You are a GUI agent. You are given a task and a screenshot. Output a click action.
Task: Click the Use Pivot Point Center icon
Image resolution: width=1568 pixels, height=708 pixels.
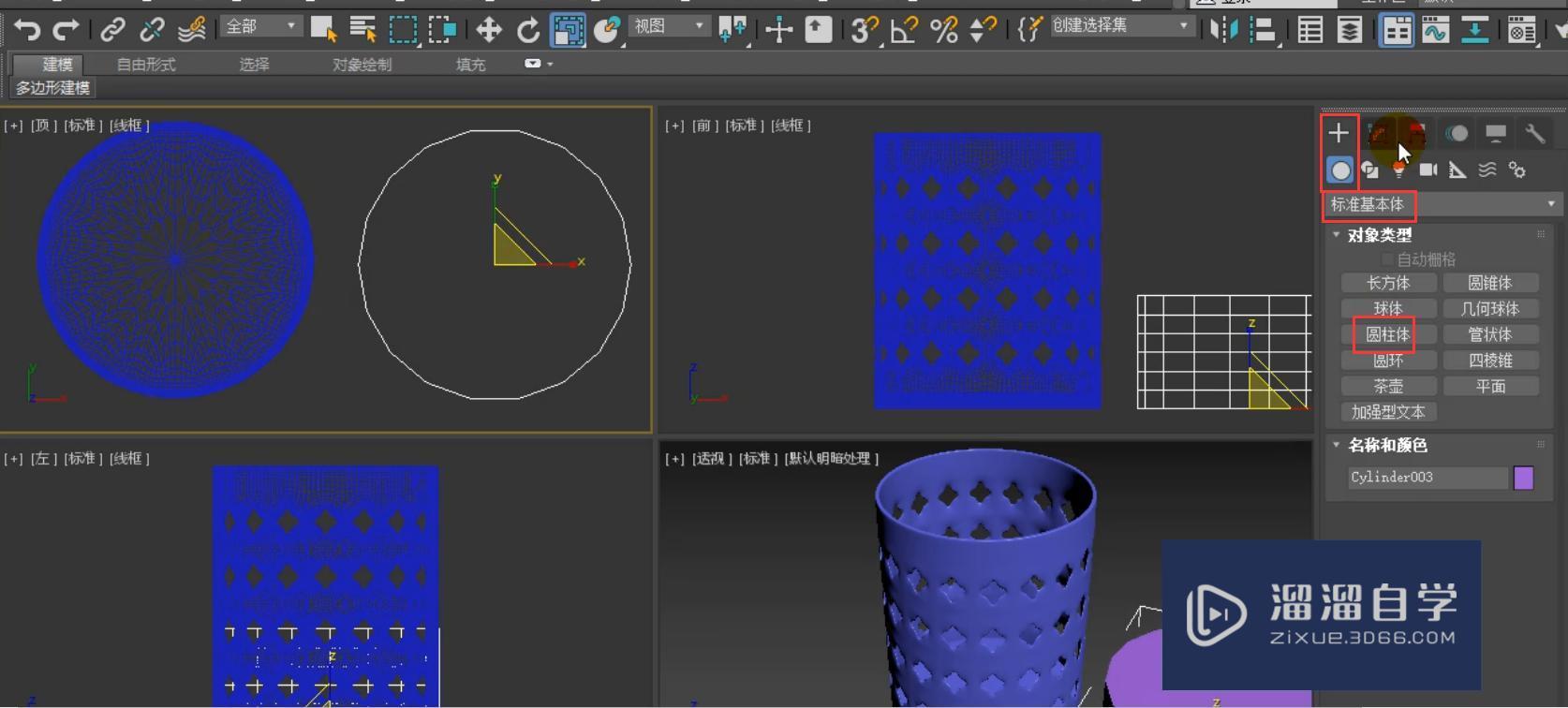pos(732,30)
